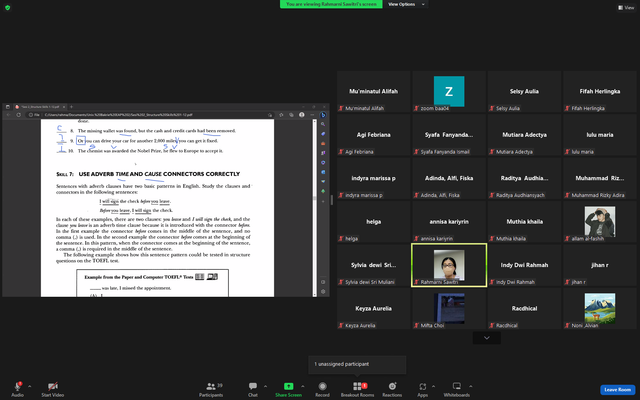The image size is (640, 400).
Task: Click the address bar in shared Edge browser
Action: [149, 115]
